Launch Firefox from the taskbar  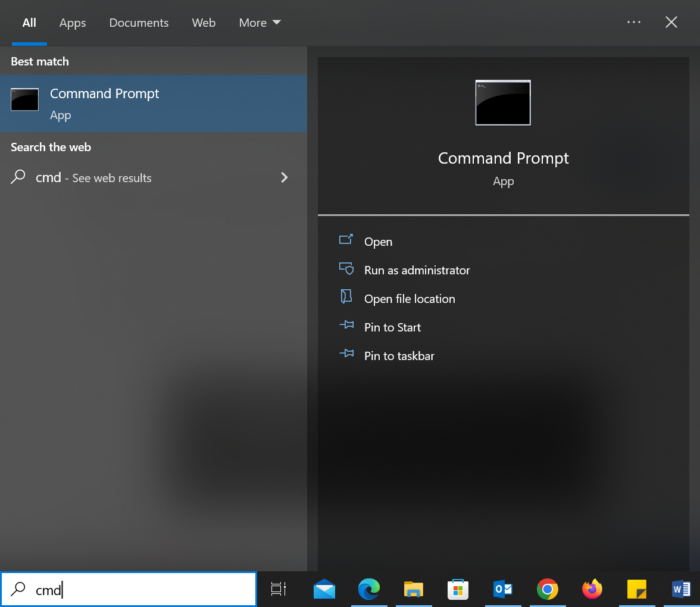592,589
